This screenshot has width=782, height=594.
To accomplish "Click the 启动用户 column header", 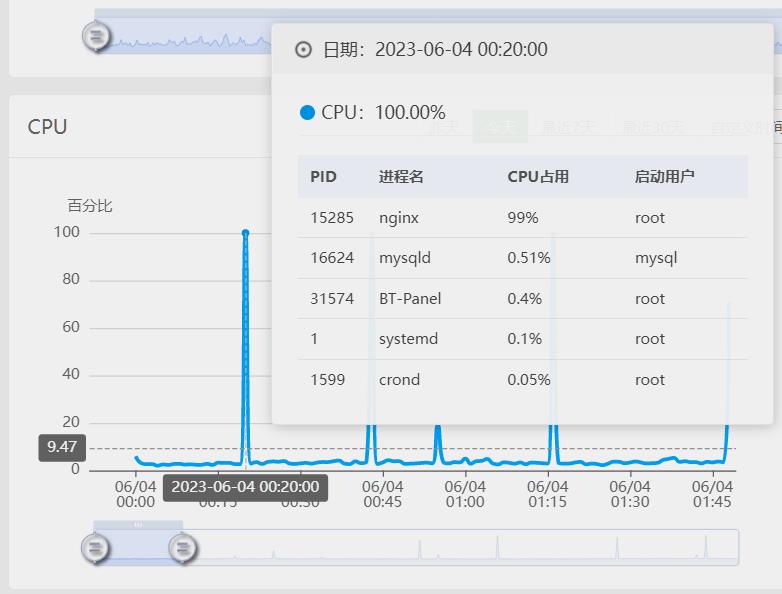I will click(x=664, y=177).
